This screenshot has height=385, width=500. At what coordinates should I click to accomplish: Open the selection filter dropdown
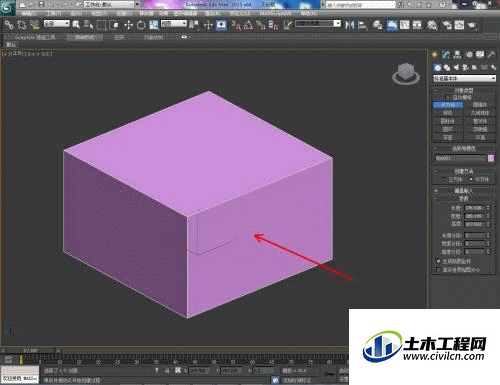(x=57, y=24)
